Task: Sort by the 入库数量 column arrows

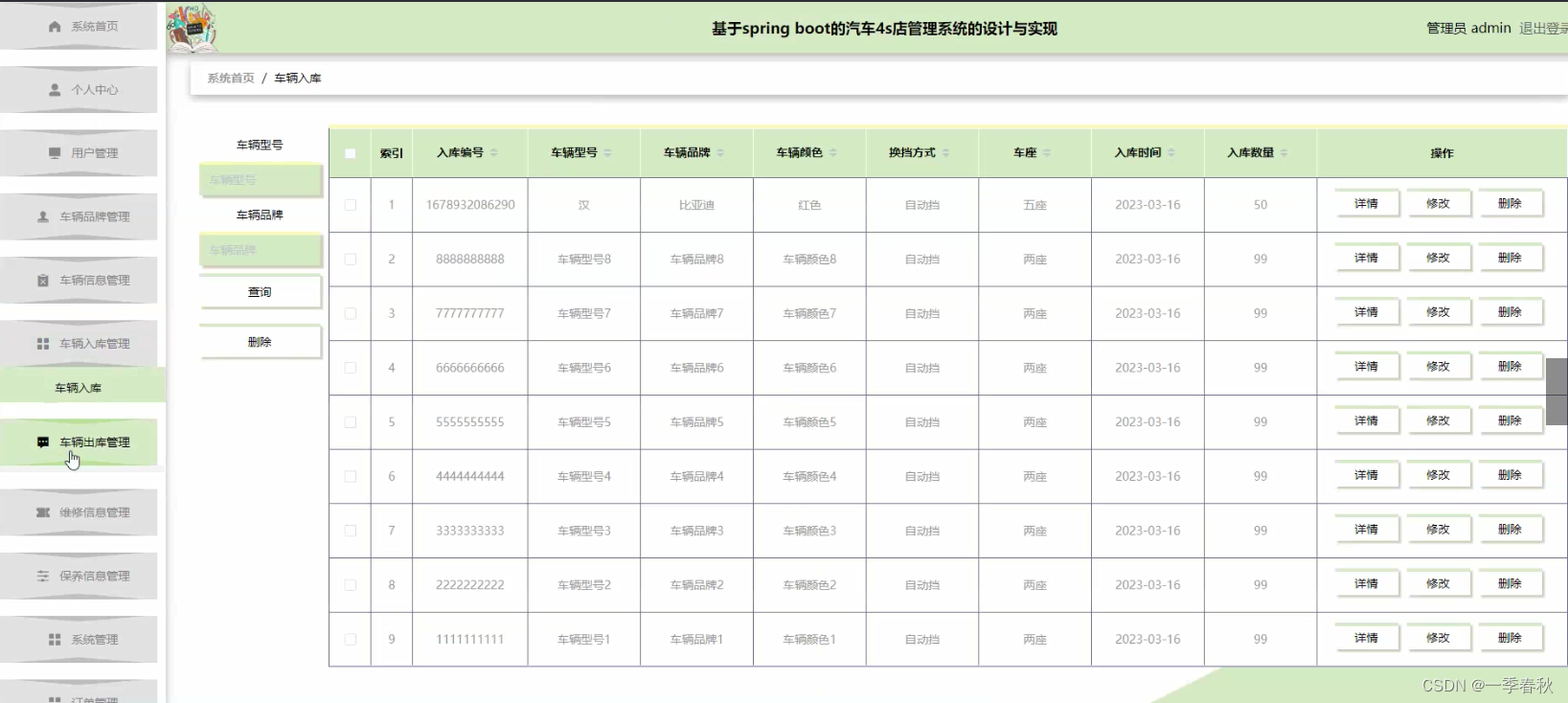Action: (1284, 153)
